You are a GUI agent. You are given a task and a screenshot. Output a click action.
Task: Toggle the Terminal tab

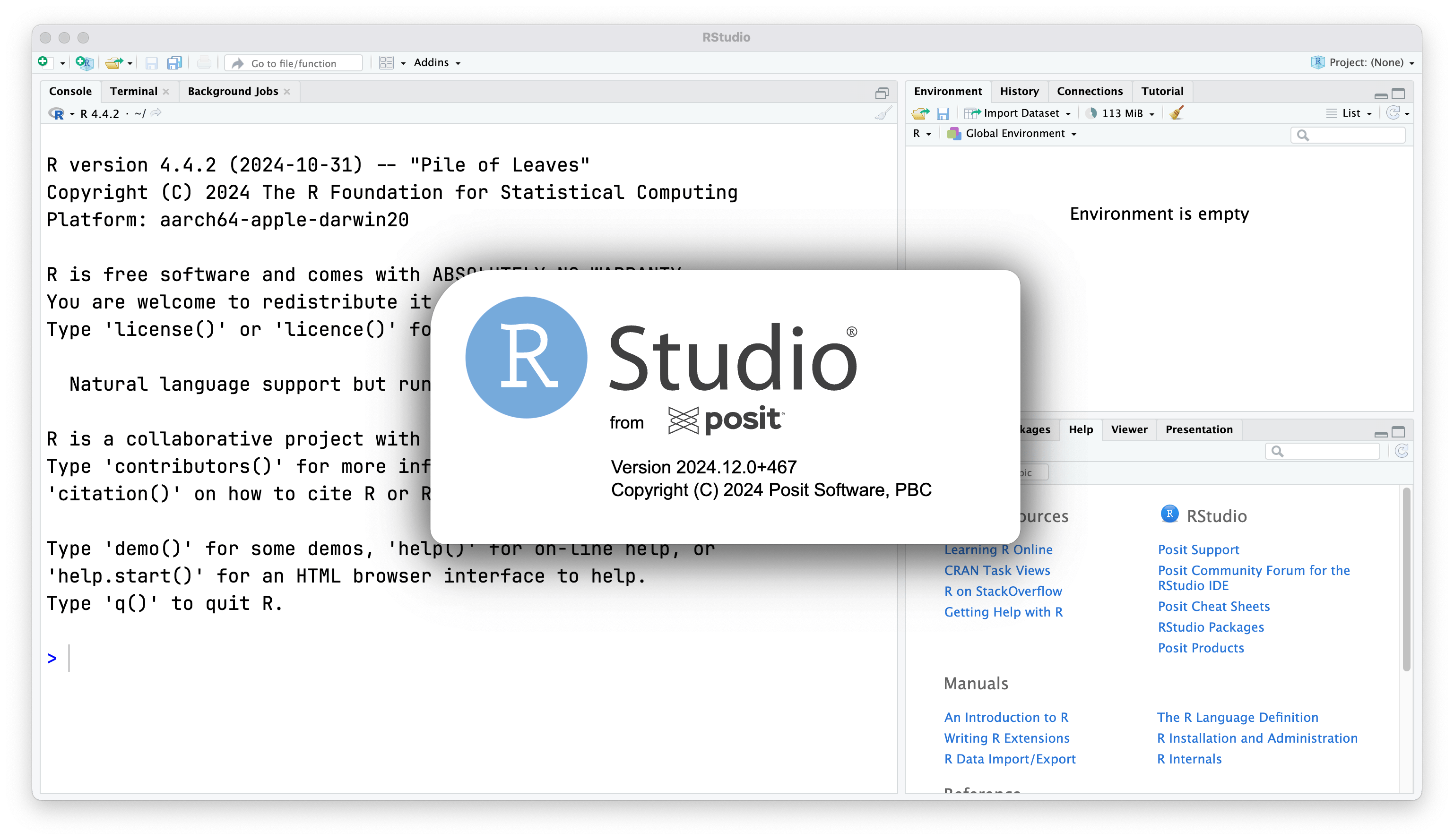[x=132, y=92]
